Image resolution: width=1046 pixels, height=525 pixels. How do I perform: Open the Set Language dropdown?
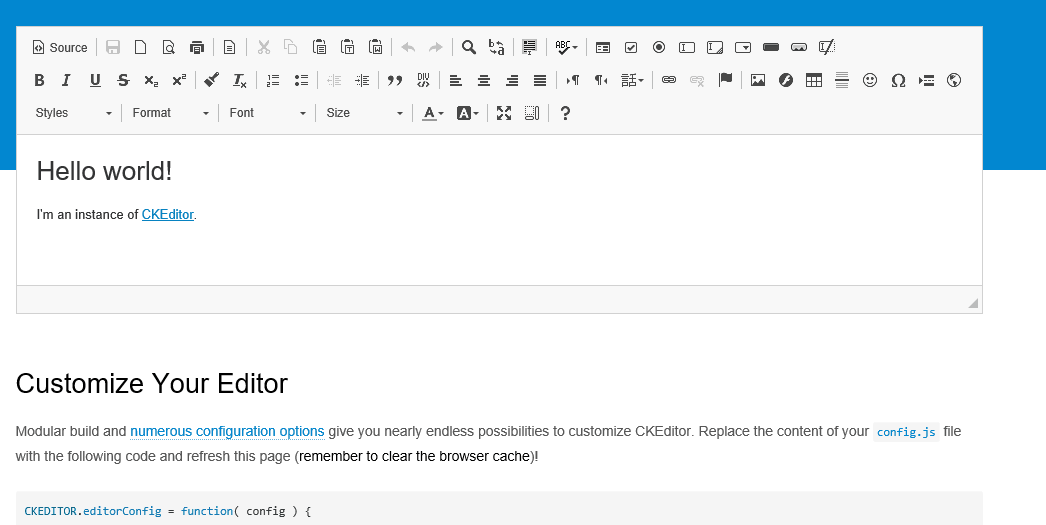pos(632,81)
